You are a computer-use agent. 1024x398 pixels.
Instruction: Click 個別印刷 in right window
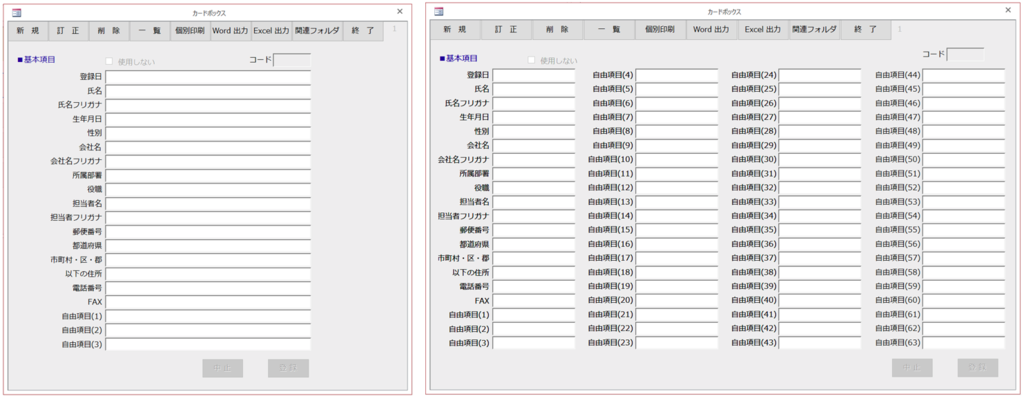tap(660, 29)
